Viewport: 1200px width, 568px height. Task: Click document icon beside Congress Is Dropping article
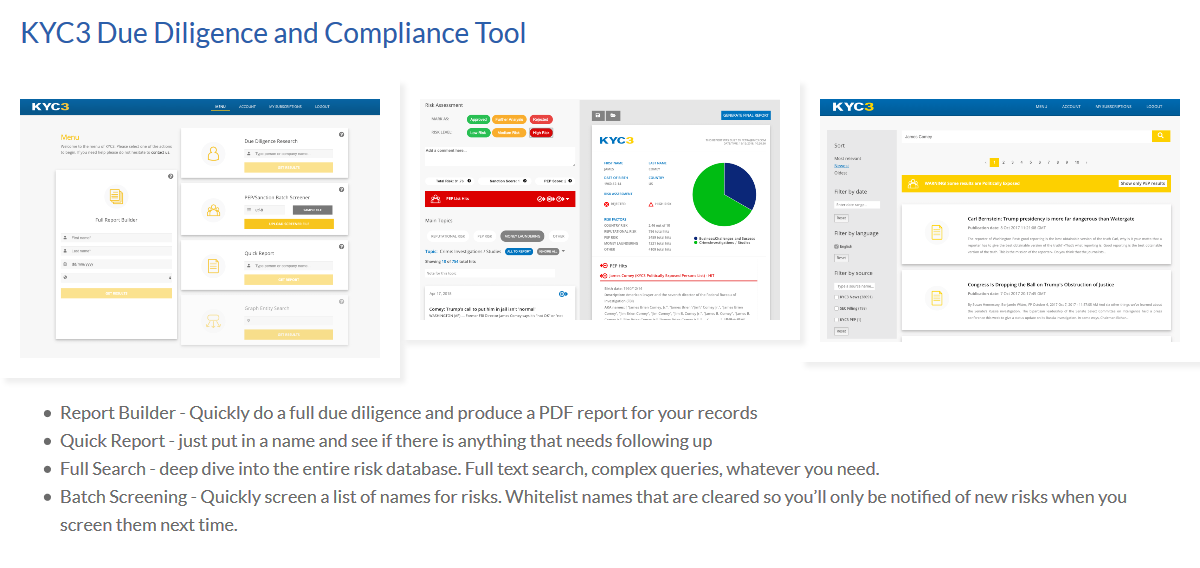tap(937, 297)
